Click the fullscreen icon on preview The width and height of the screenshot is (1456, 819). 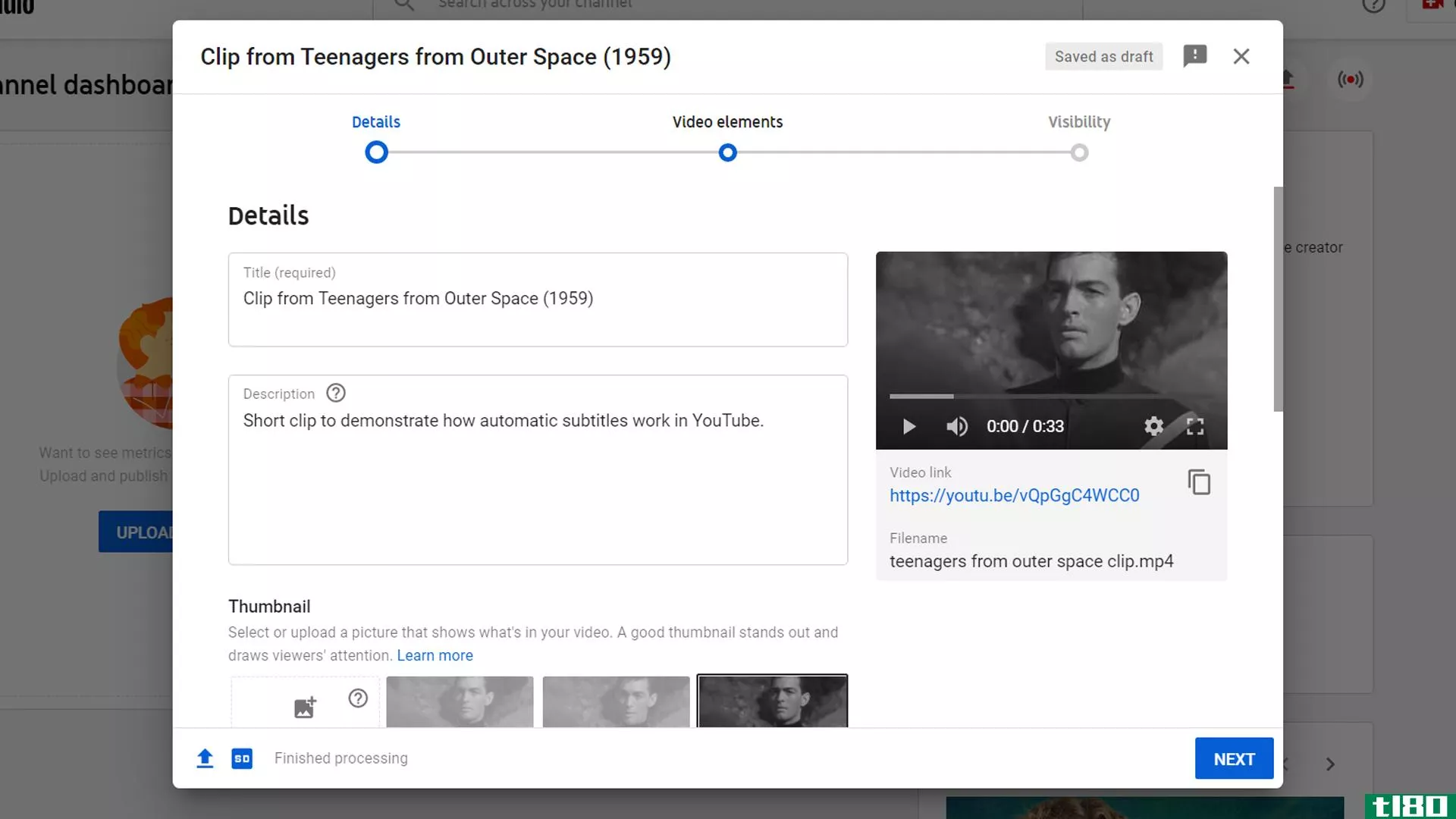[x=1195, y=425]
